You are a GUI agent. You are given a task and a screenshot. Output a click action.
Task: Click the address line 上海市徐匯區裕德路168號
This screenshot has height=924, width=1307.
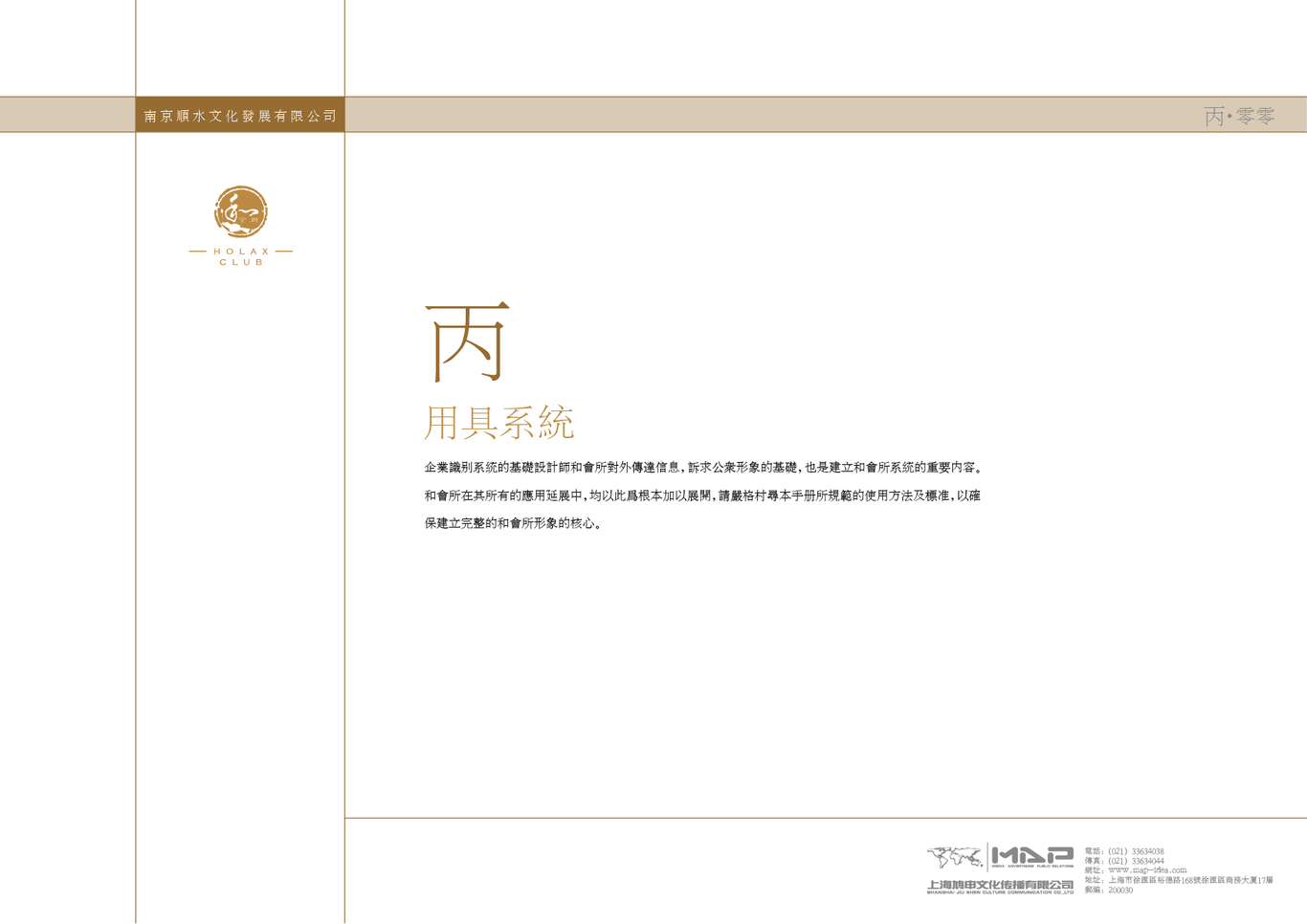click(x=1190, y=880)
